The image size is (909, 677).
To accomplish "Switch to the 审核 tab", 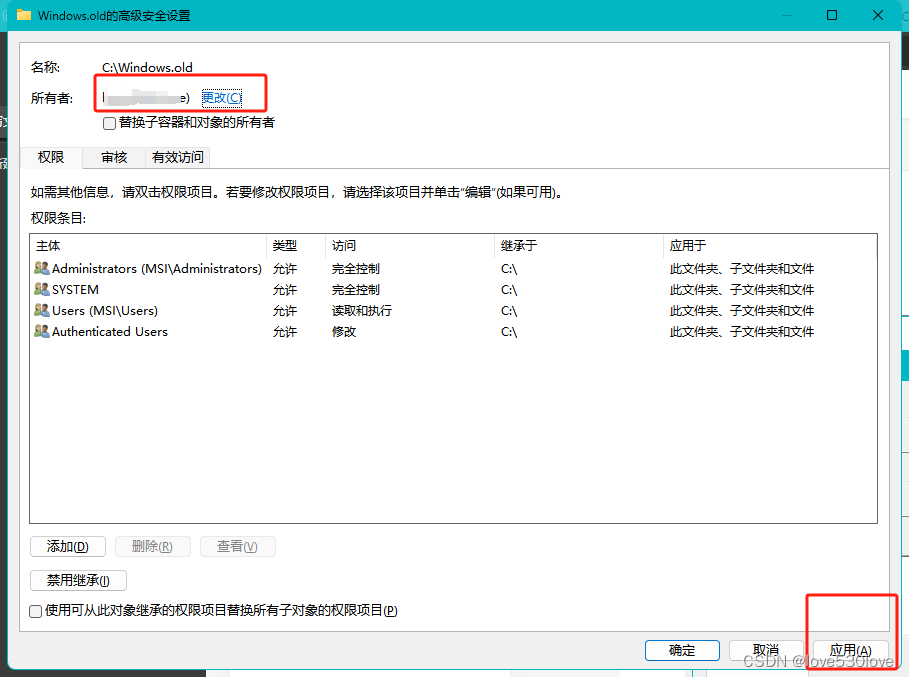I will (113, 157).
